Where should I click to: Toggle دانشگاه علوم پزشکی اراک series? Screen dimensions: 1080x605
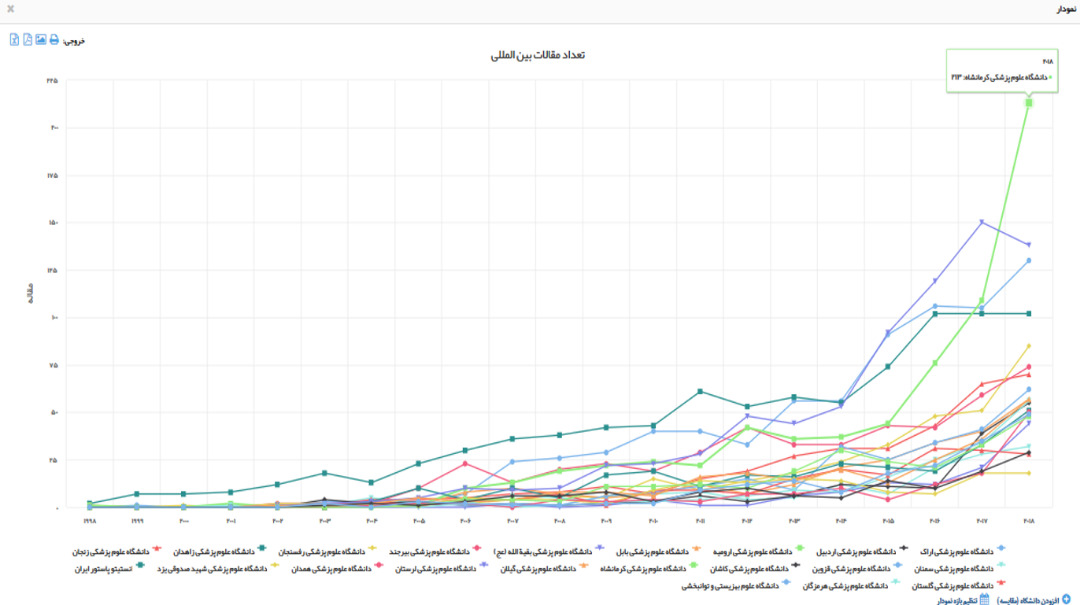(962, 551)
